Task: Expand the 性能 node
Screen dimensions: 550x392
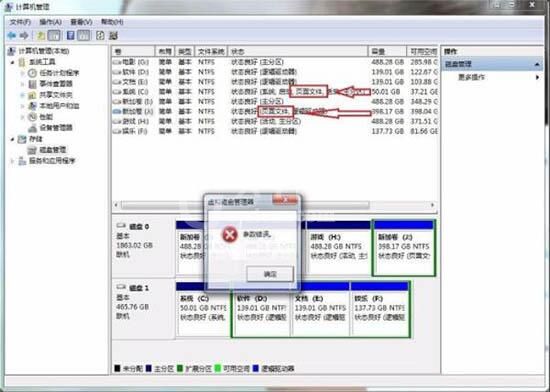Action: 23,117
